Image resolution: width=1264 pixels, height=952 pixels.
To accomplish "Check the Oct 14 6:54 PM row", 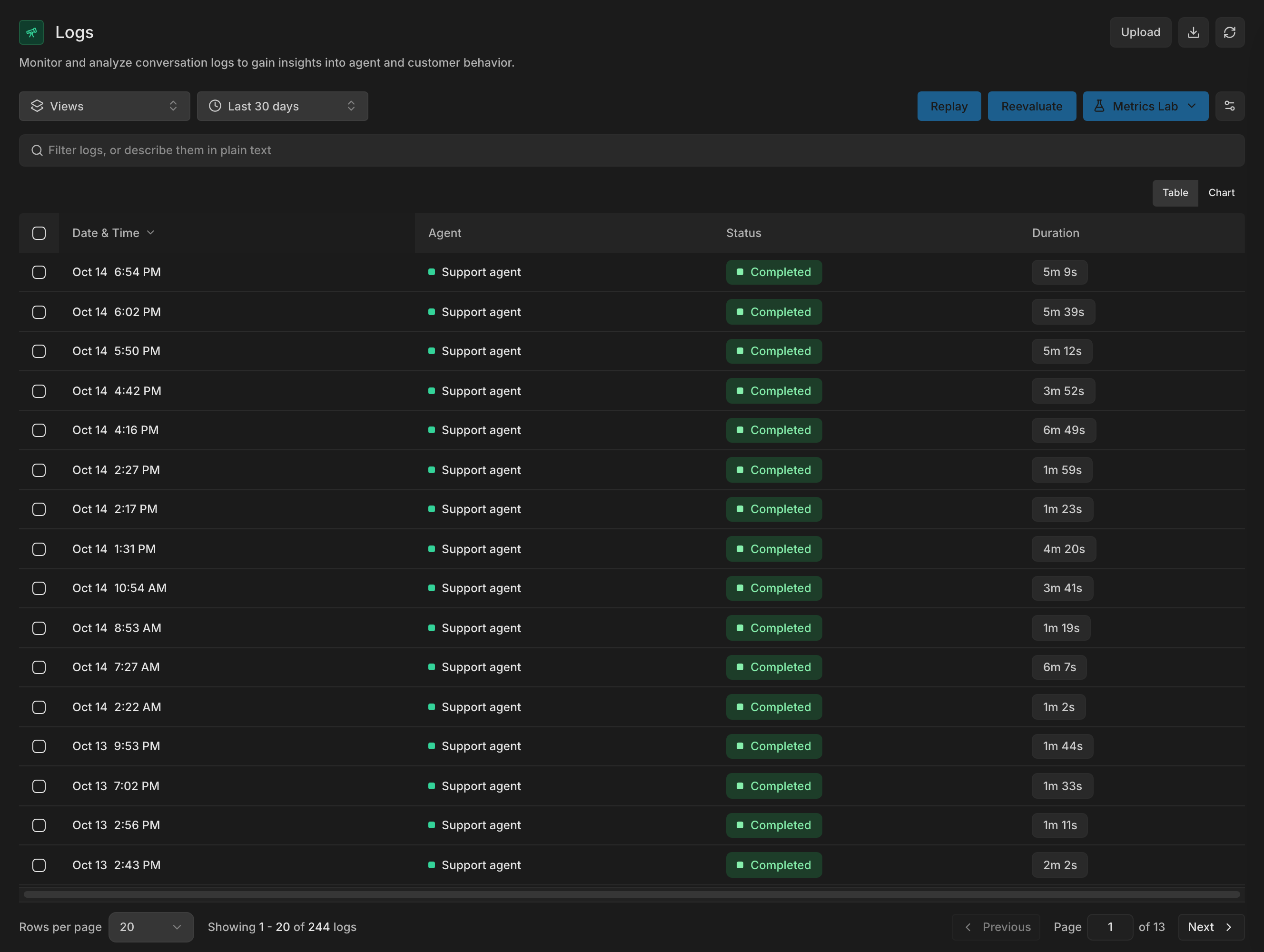I will click(x=39, y=272).
